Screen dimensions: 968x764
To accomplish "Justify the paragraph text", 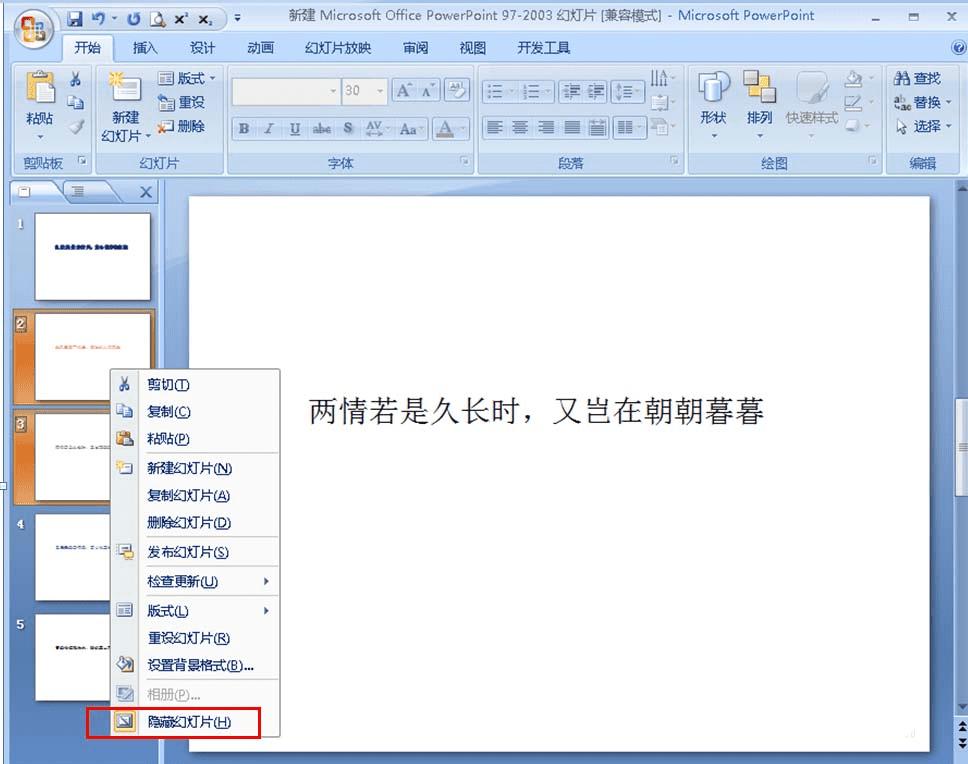I will [572, 128].
